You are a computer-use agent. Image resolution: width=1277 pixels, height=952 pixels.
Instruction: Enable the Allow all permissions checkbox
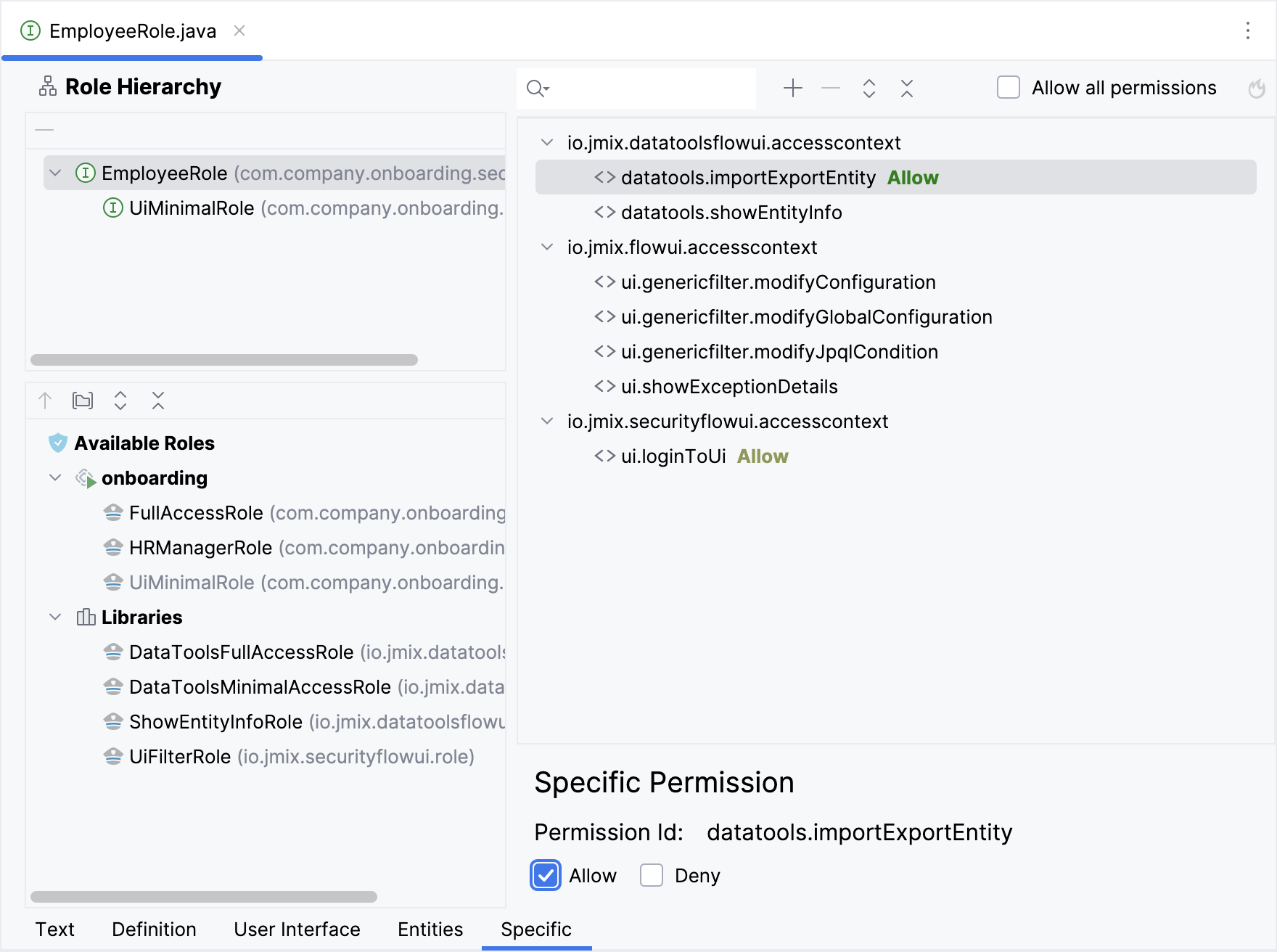pyautogui.click(x=1008, y=88)
